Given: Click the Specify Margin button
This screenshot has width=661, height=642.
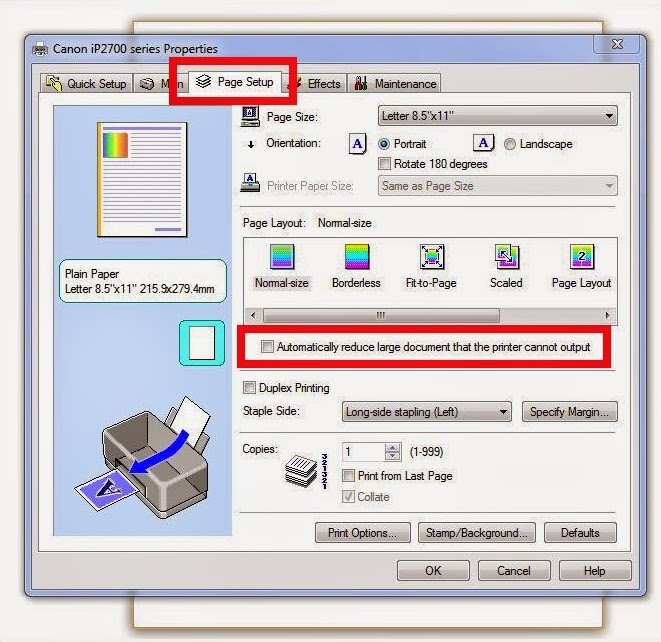Looking at the screenshot, I should (570, 412).
